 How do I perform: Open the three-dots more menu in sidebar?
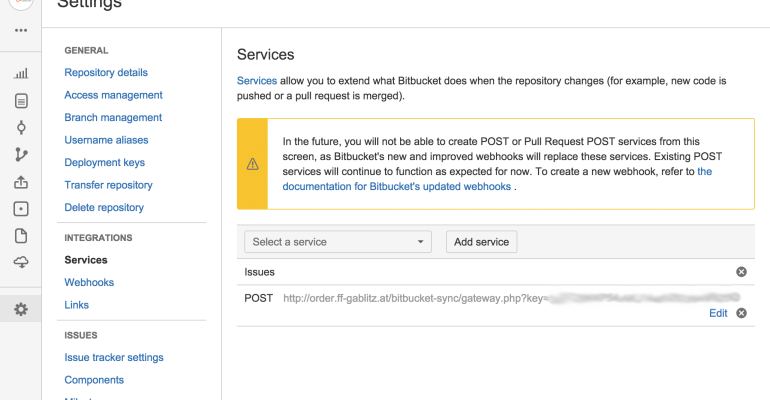point(21,30)
